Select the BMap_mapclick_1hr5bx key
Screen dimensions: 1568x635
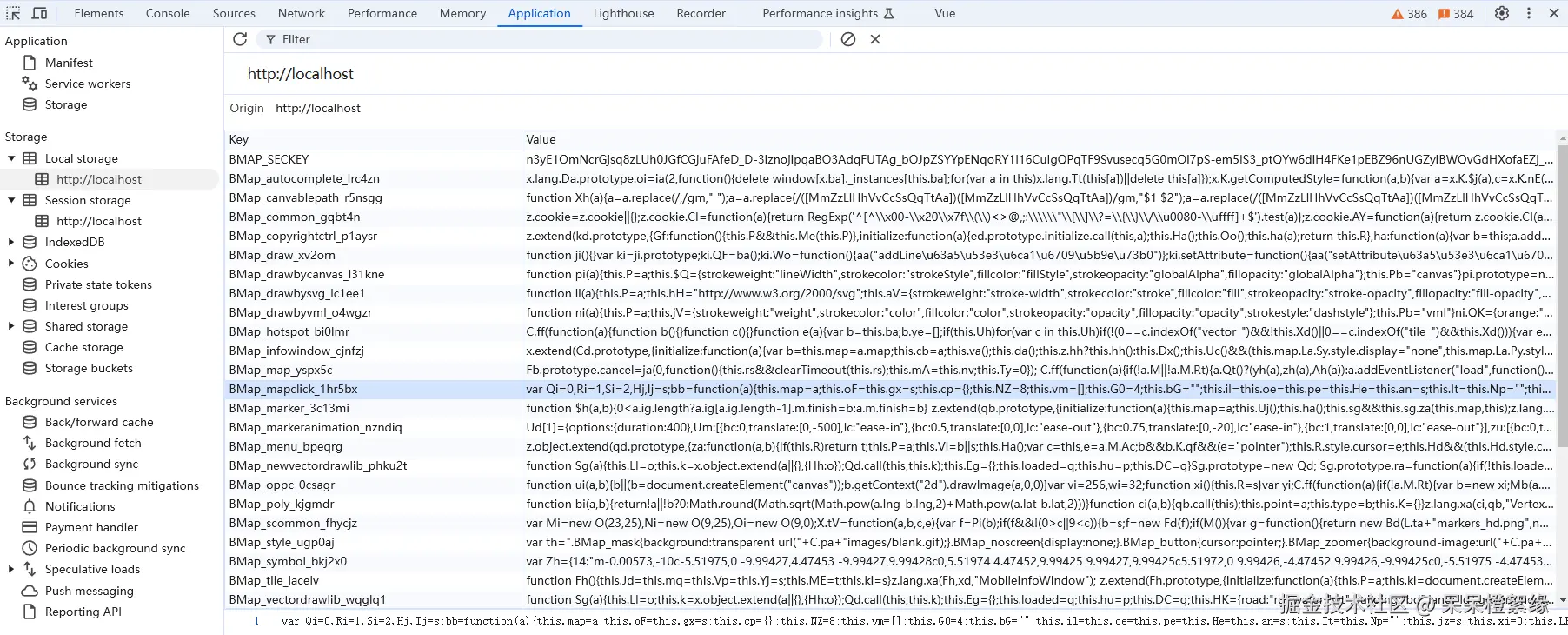pos(293,389)
